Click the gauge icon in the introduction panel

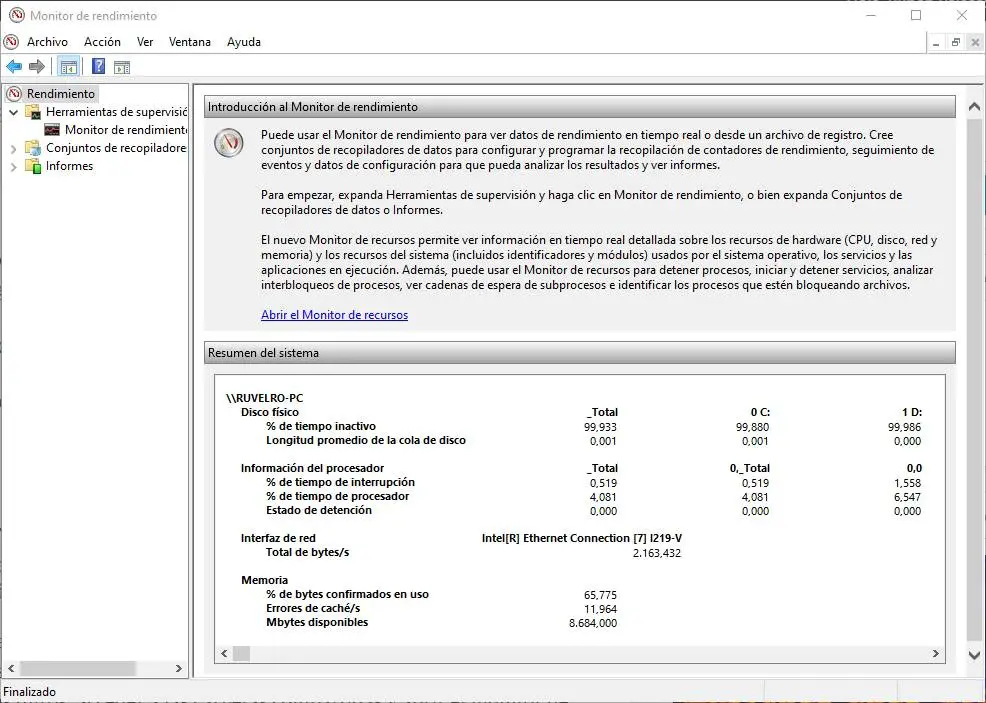pyautogui.click(x=229, y=143)
